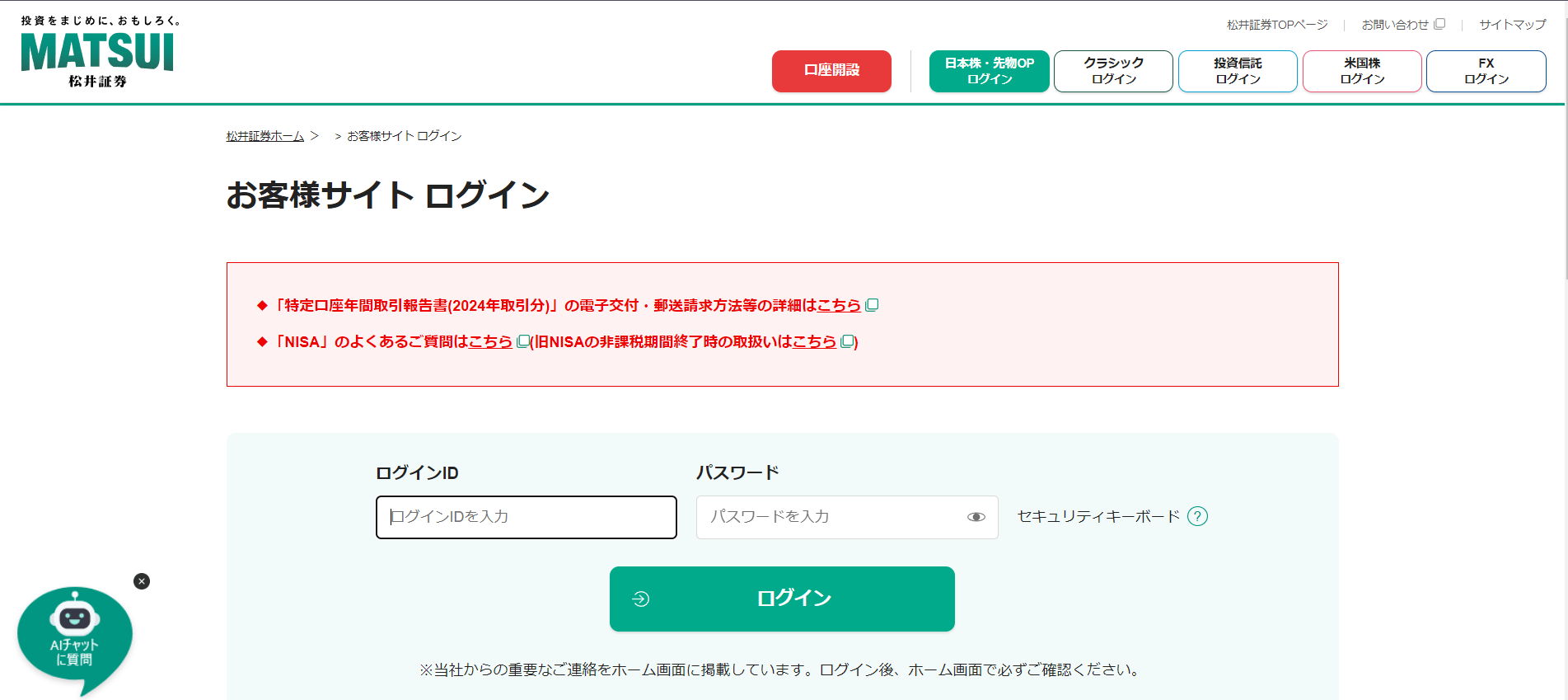
Task: Click the 口座開設 button
Action: (x=831, y=71)
